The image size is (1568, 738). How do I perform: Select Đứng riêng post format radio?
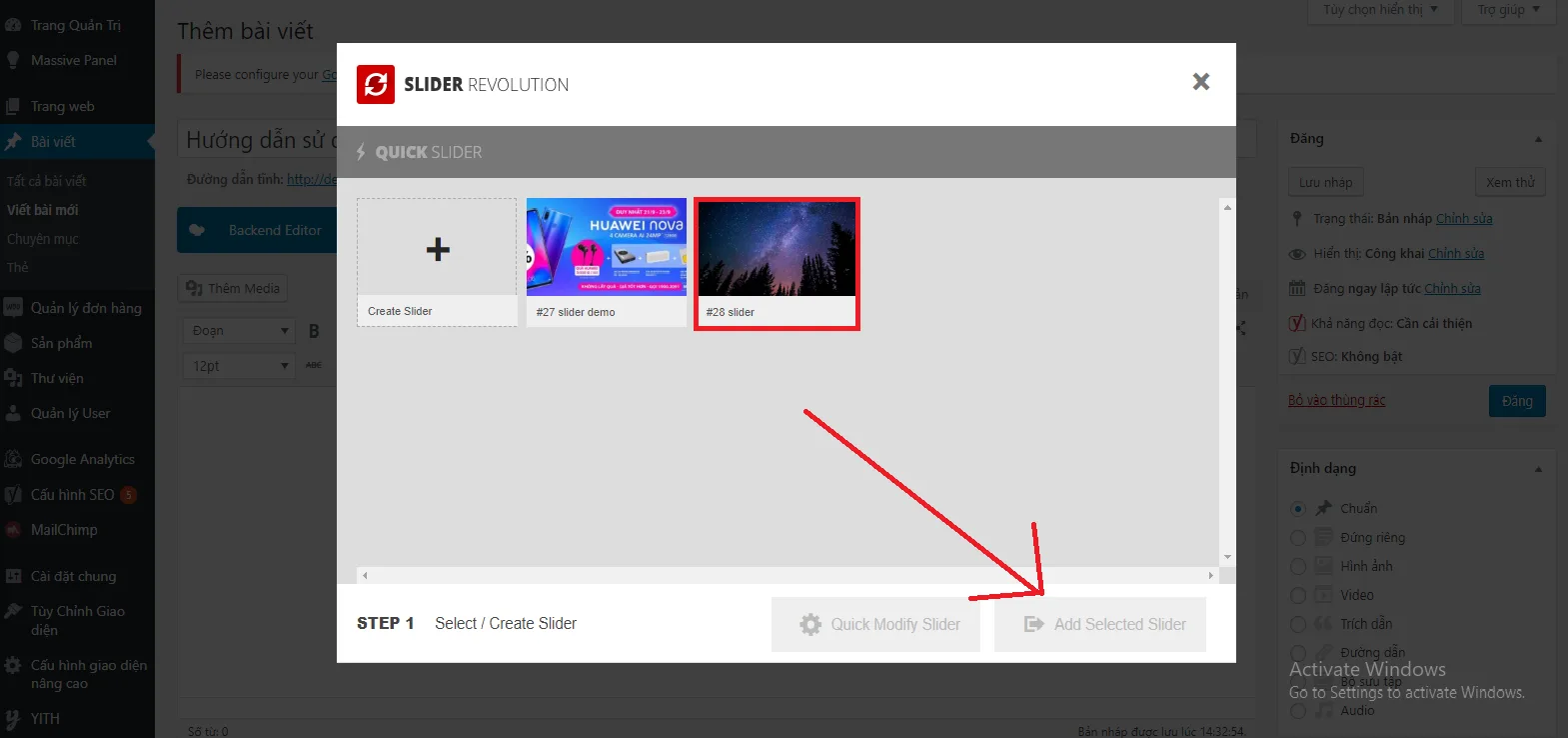1298,538
